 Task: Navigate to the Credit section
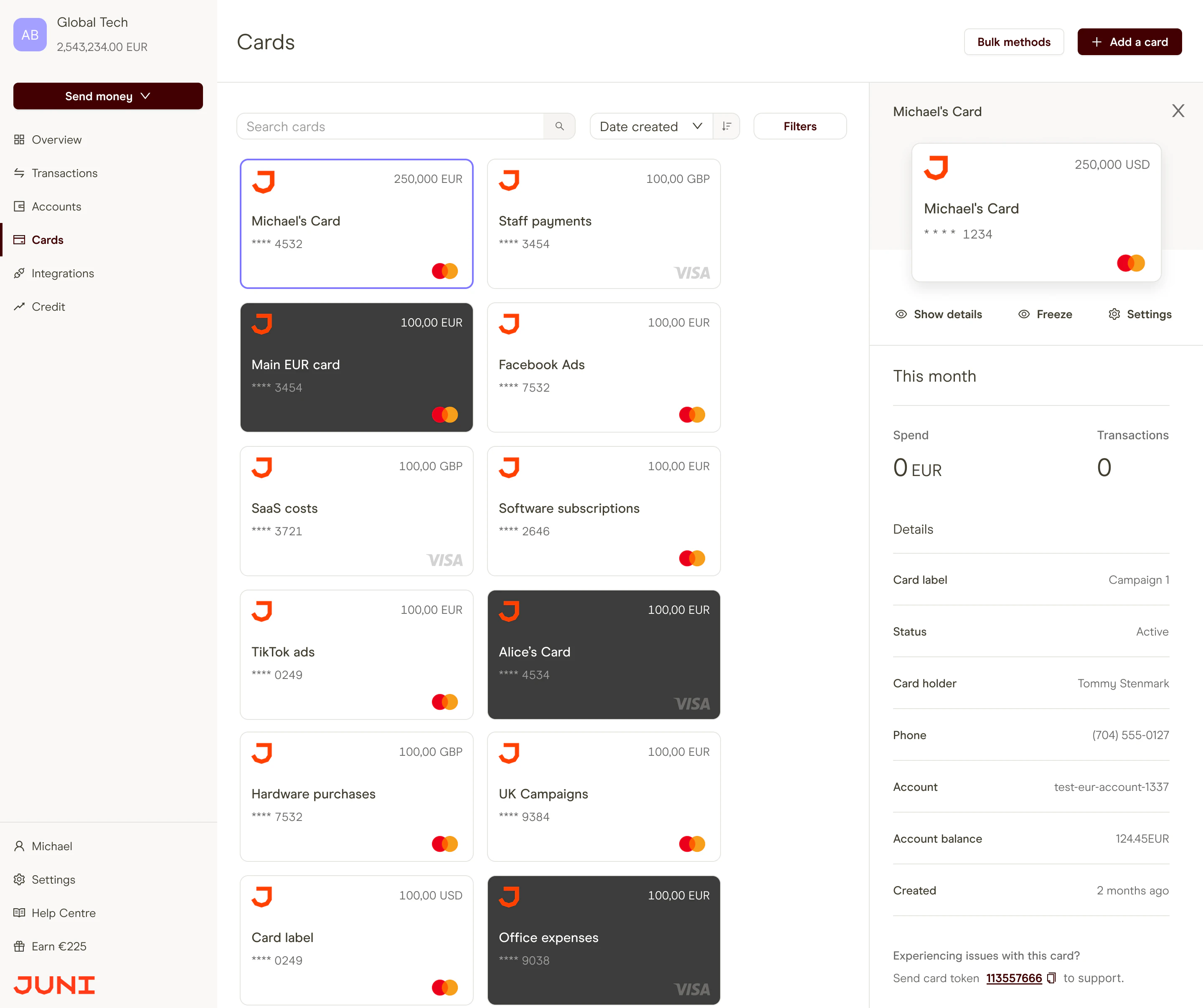[x=48, y=306]
